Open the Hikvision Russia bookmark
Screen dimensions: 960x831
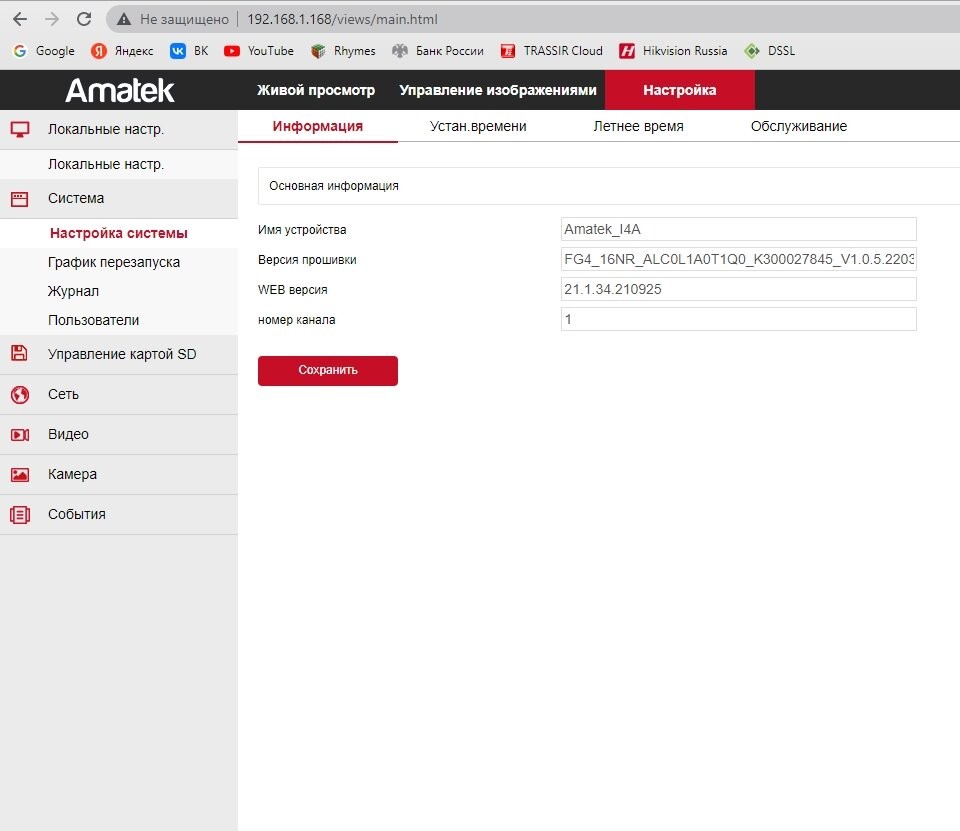pos(673,51)
